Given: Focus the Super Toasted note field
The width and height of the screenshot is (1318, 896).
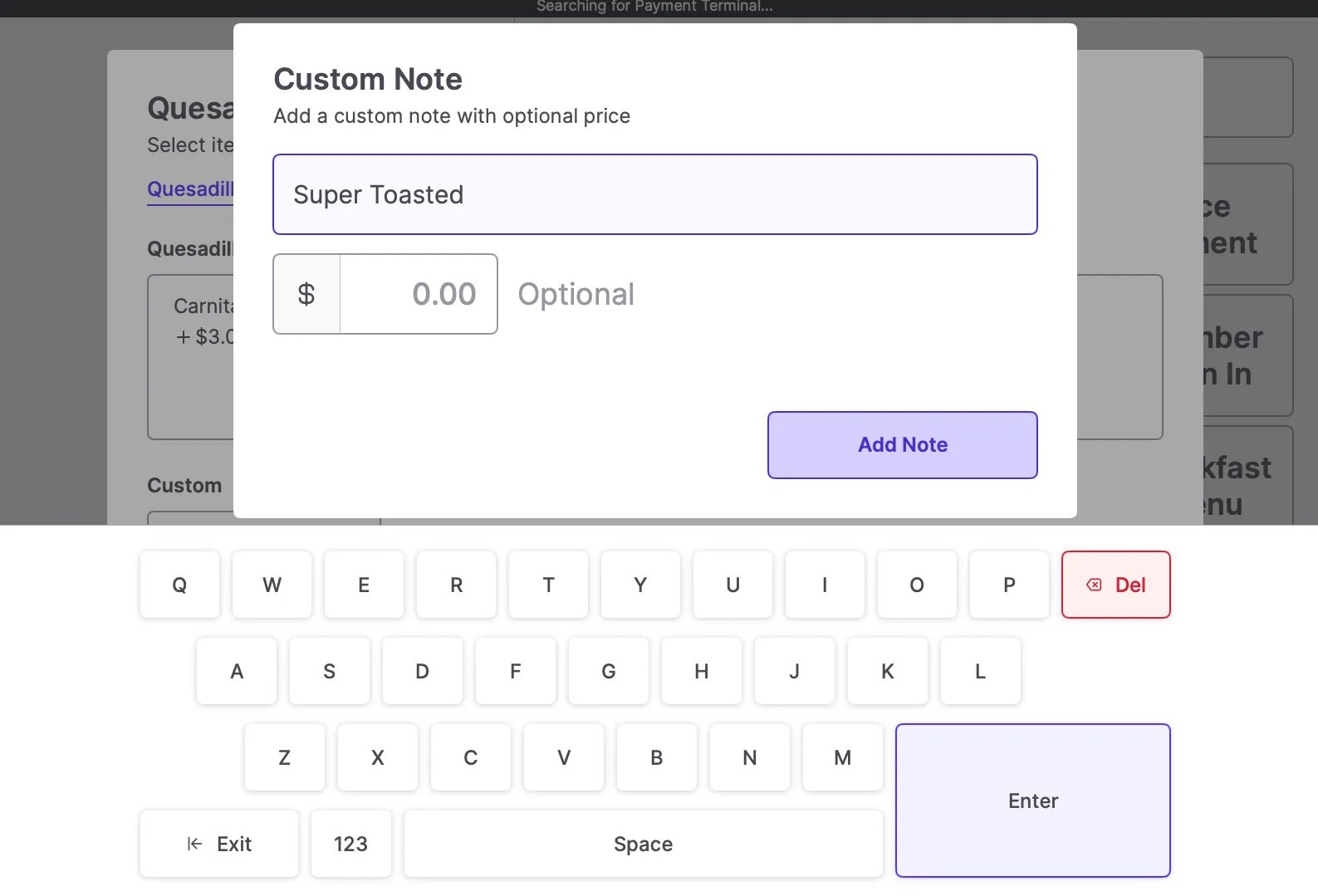Looking at the screenshot, I should coord(654,194).
